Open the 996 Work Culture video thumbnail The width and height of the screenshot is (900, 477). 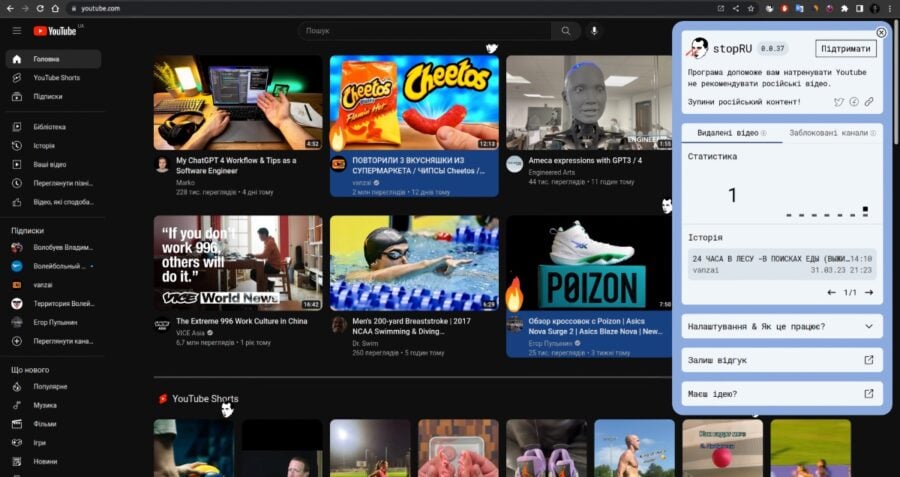(238, 263)
